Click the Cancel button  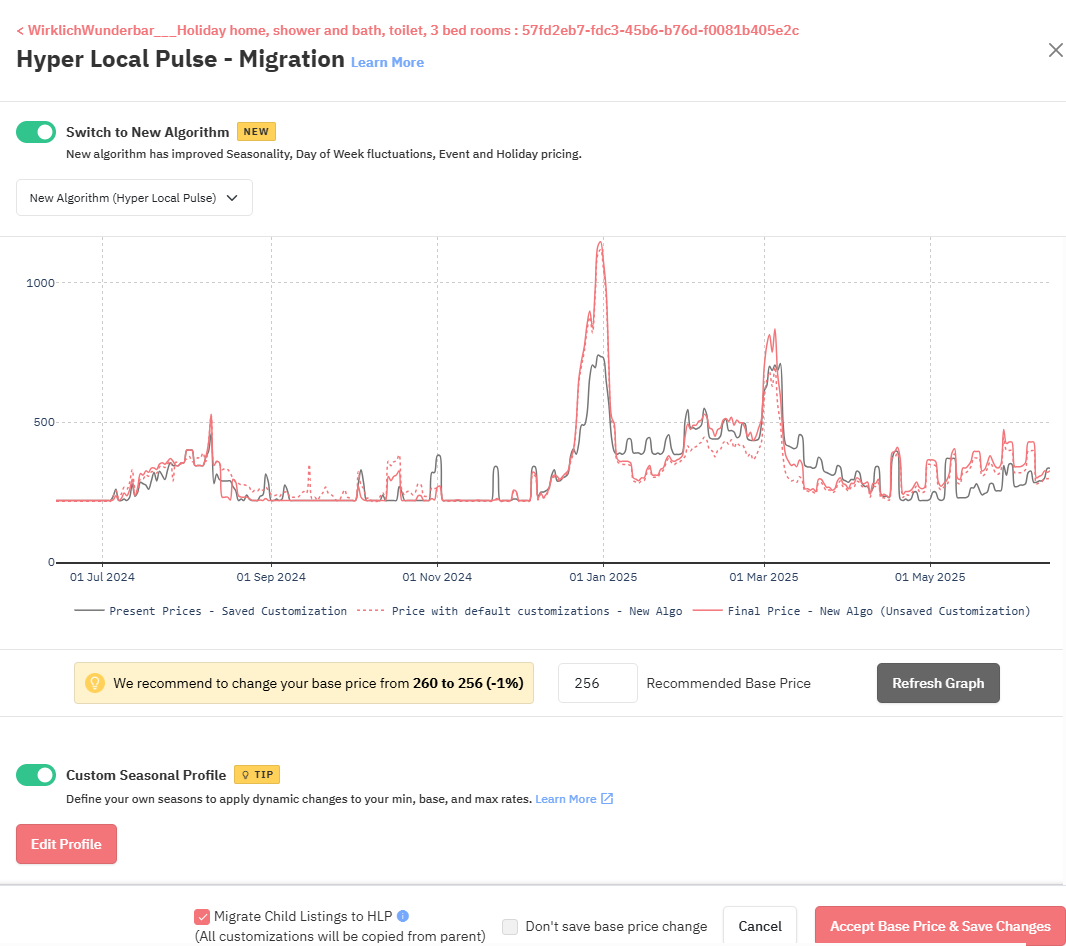click(x=760, y=925)
